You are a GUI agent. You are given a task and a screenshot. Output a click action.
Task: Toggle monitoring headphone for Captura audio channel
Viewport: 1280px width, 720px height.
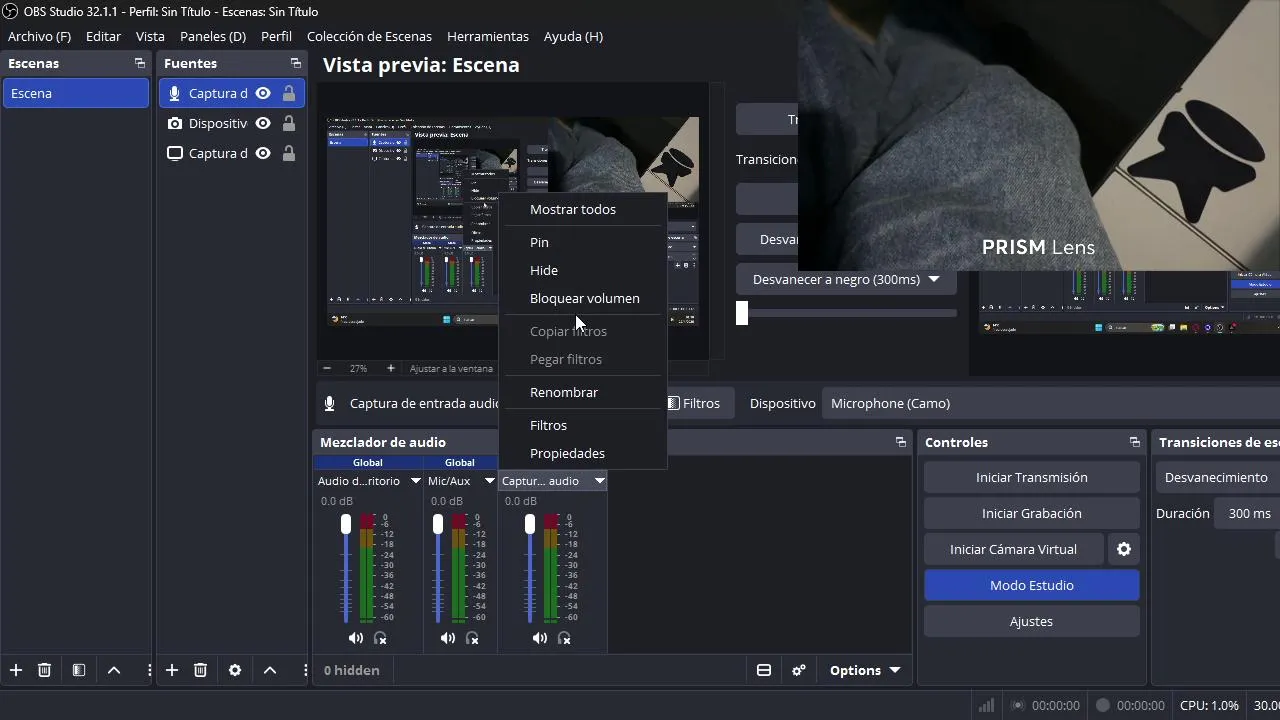pyautogui.click(x=564, y=638)
